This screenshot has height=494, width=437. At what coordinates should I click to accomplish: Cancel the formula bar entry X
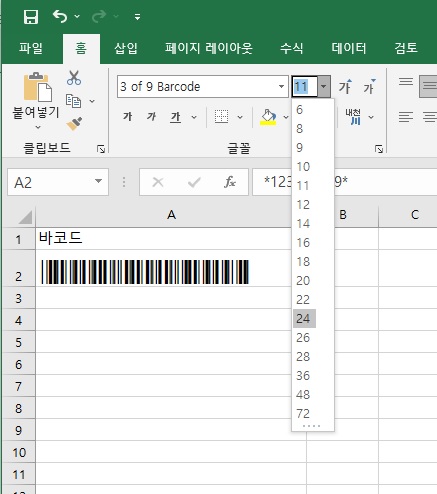[158, 182]
